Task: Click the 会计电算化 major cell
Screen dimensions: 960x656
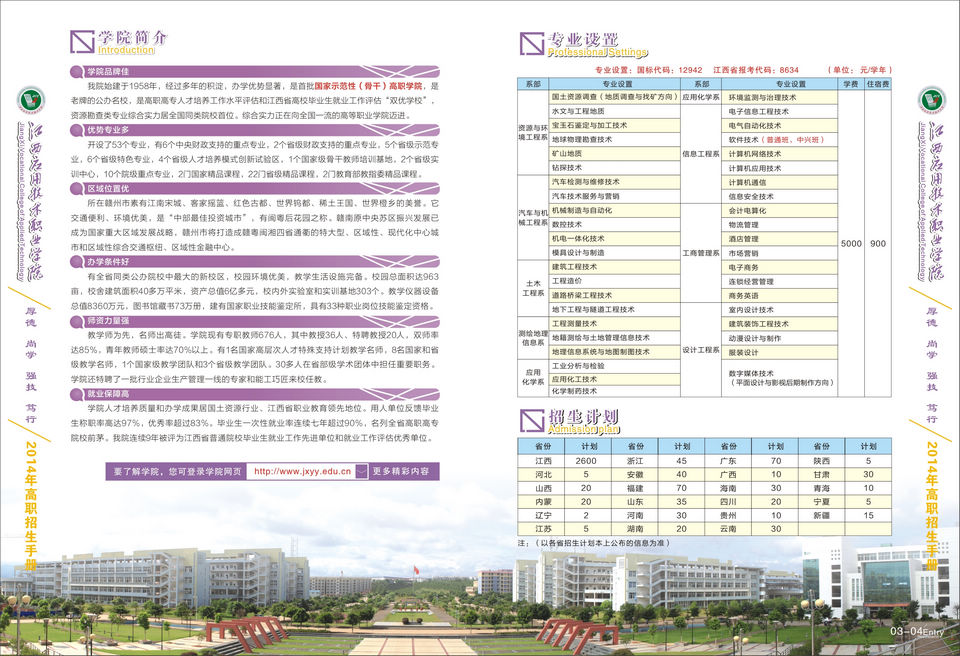Action: coord(779,211)
